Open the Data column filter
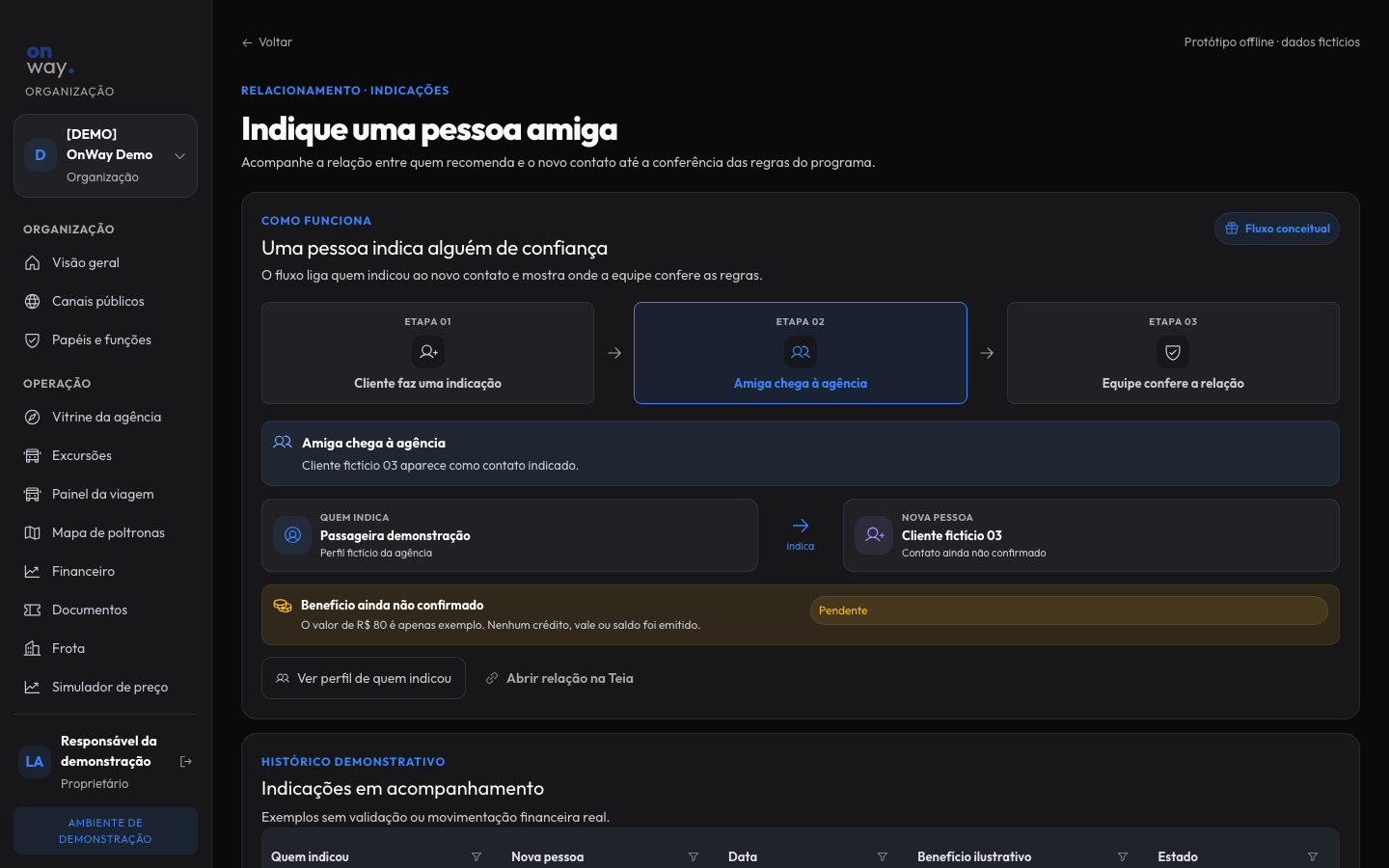Screen dimensions: 1389x868 [883, 856]
